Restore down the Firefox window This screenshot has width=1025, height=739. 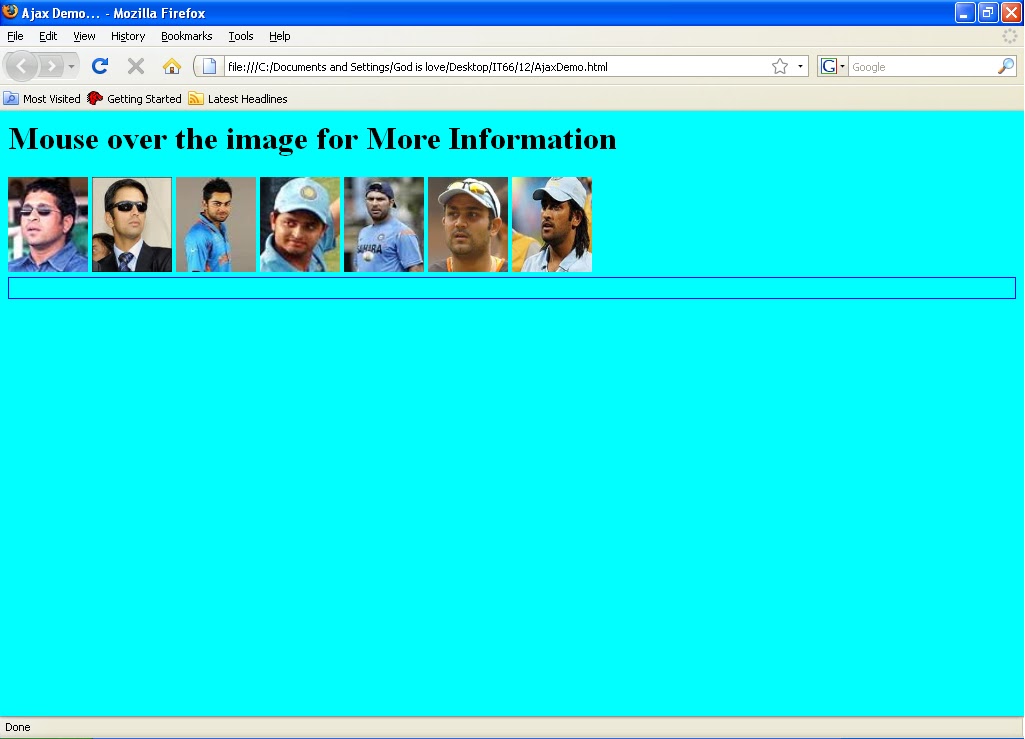coord(988,12)
